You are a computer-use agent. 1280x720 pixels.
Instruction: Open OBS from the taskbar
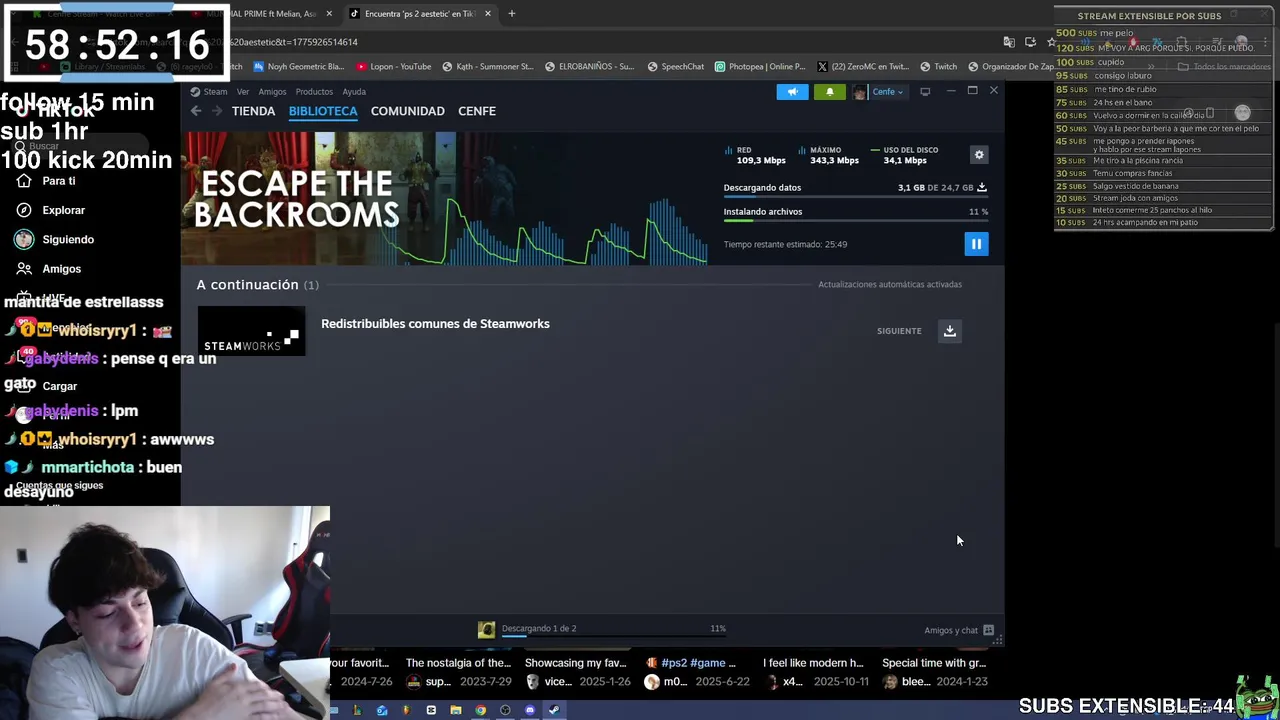click(x=505, y=710)
